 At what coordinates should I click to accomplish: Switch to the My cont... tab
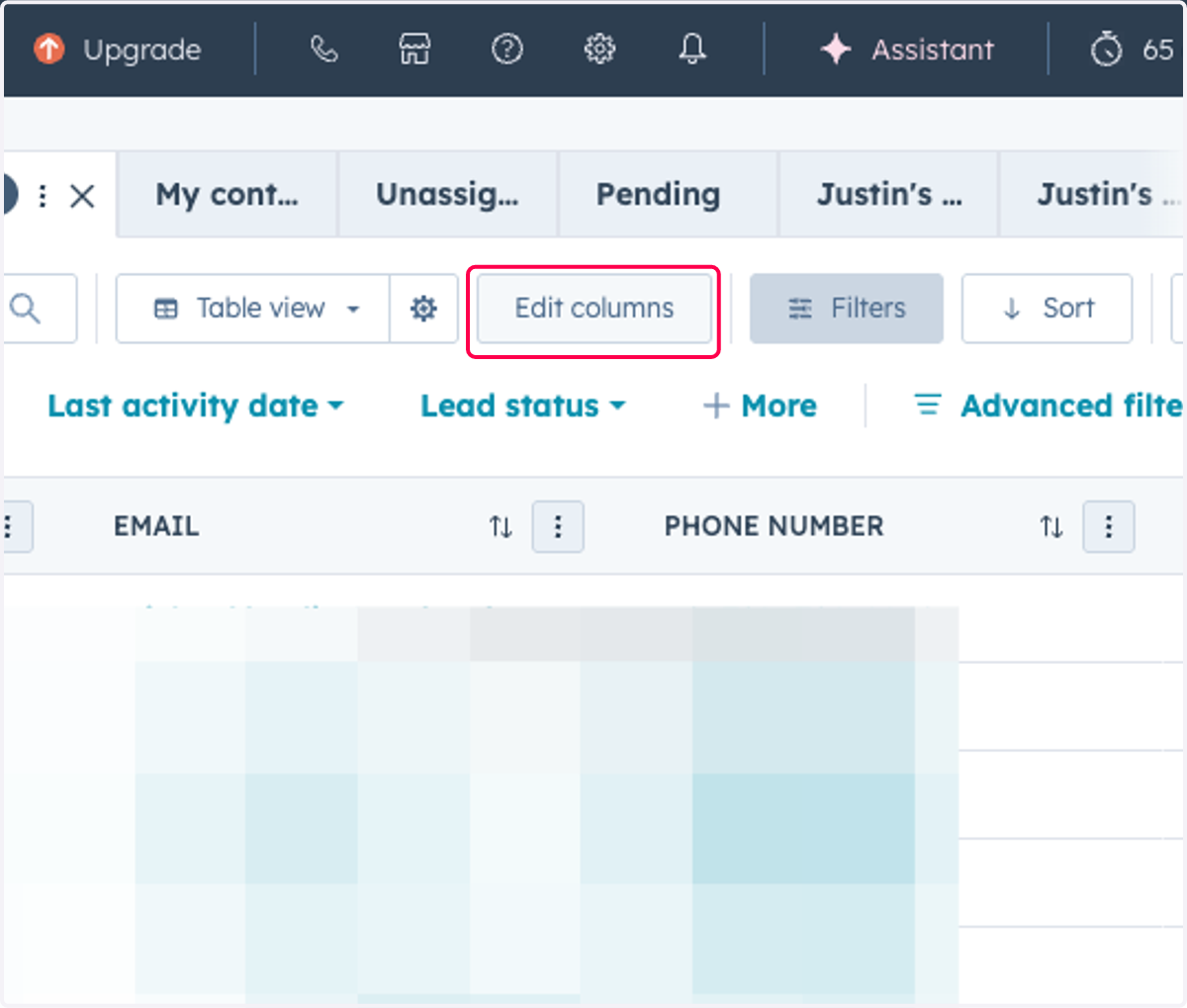pyautogui.click(x=228, y=195)
